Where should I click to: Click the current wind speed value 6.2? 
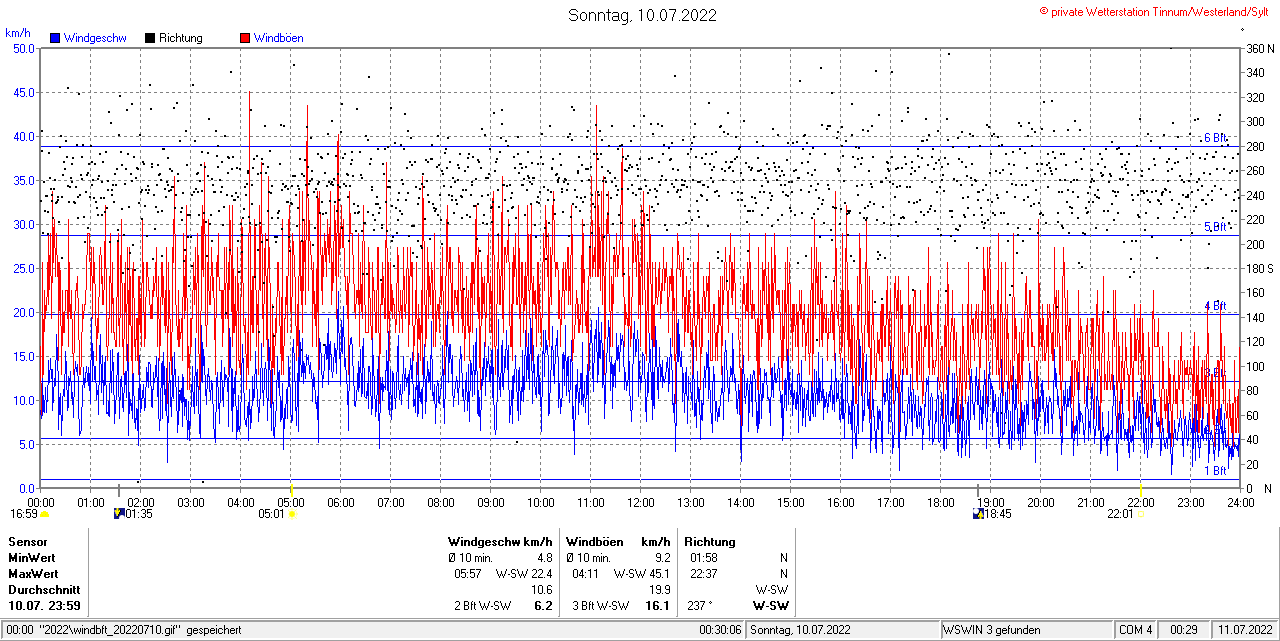pos(544,605)
